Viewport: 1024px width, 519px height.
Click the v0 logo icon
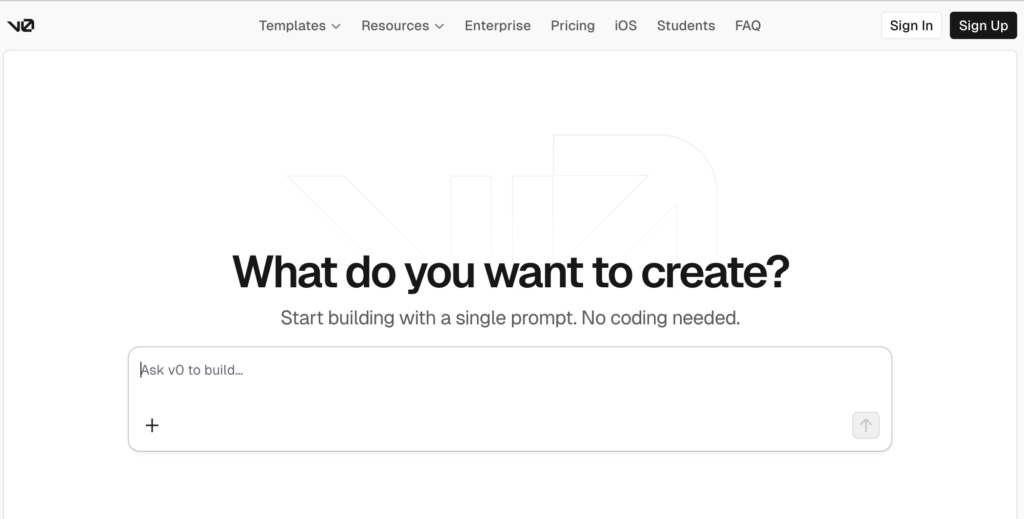21,26
